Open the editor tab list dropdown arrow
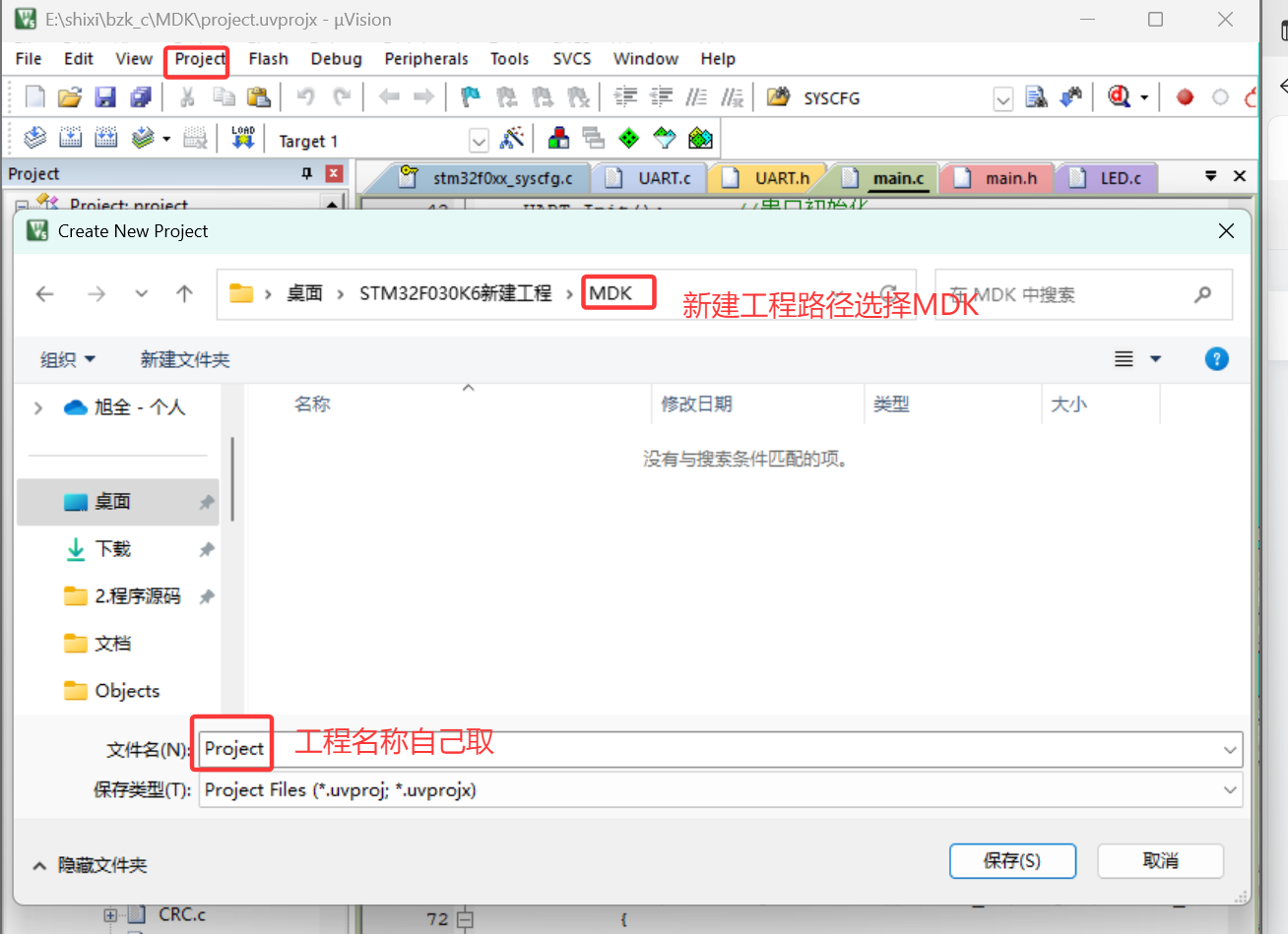The image size is (1288, 934). click(x=1210, y=176)
